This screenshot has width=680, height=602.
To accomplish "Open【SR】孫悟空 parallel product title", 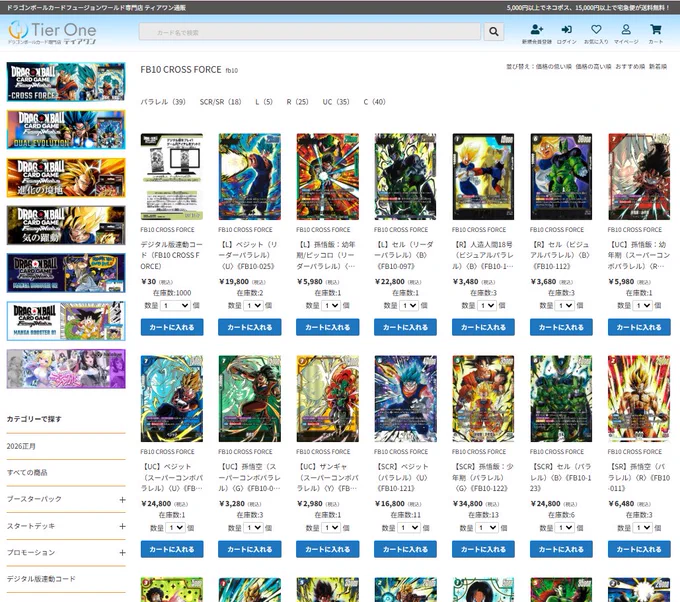I will point(639,478).
